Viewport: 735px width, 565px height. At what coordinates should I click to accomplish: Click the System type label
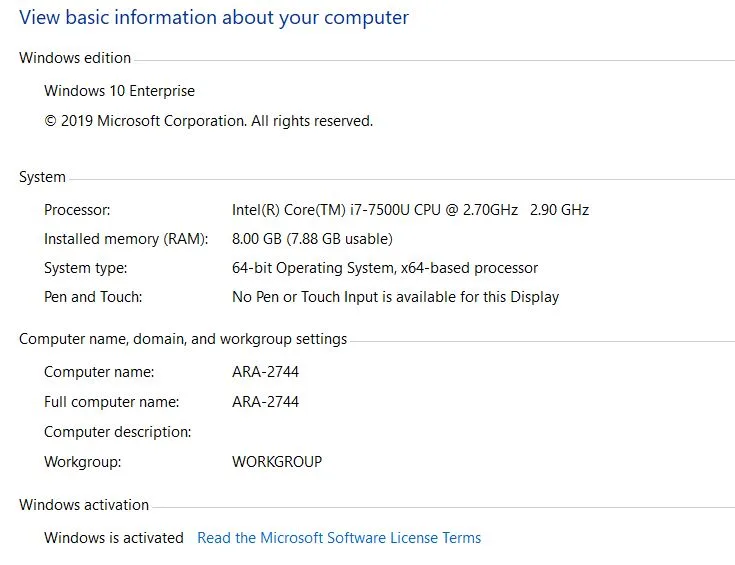(x=85, y=268)
